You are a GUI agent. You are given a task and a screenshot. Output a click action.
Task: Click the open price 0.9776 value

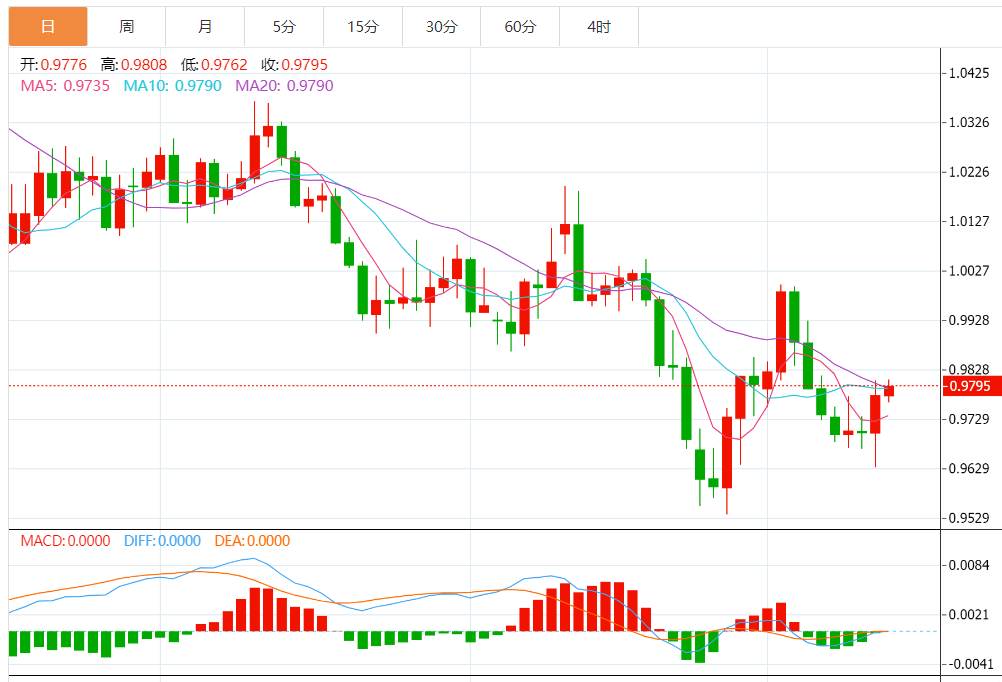tap(64, 65)
